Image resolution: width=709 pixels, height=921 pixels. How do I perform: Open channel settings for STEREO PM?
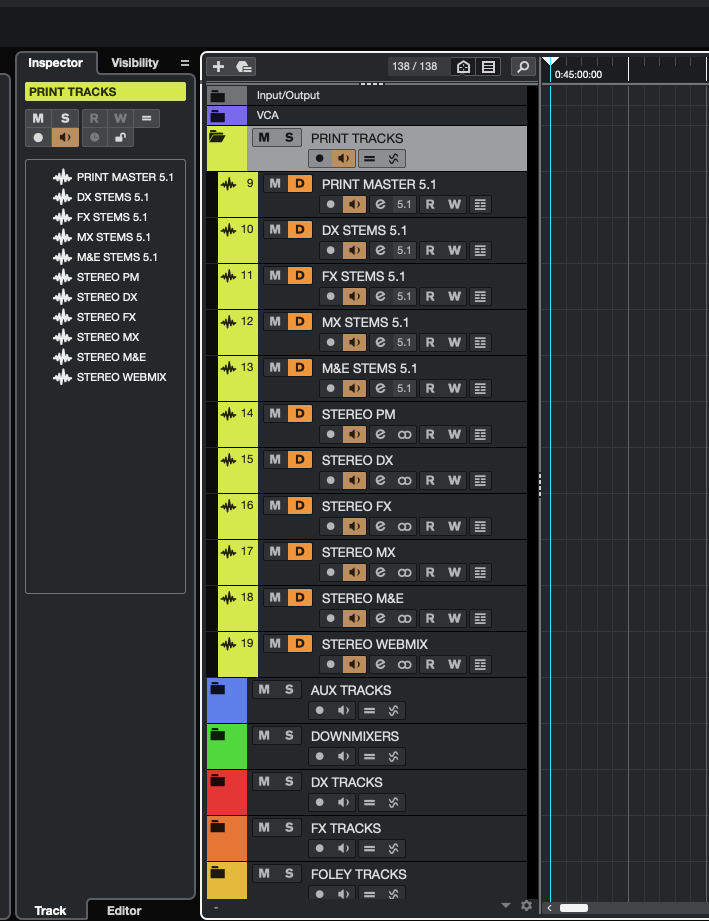380,434
